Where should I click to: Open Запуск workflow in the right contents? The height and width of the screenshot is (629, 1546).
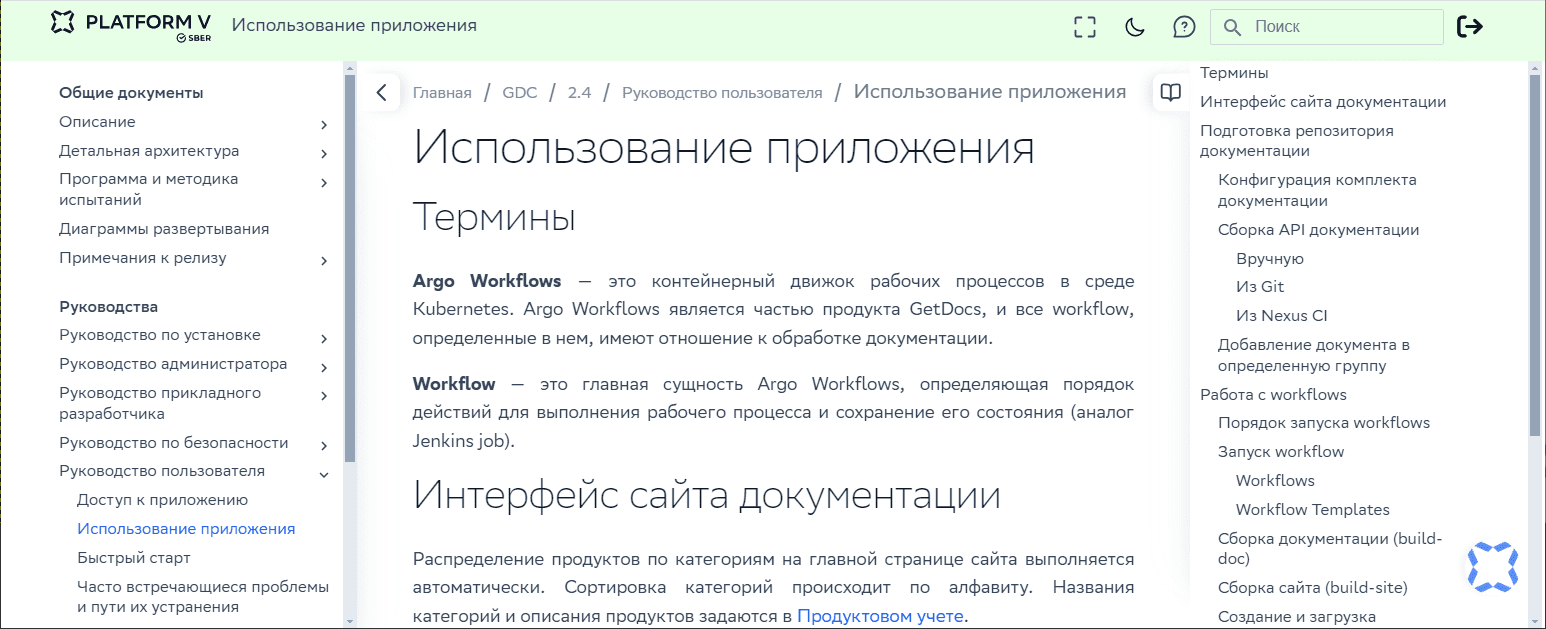(x=1281, y=451)
